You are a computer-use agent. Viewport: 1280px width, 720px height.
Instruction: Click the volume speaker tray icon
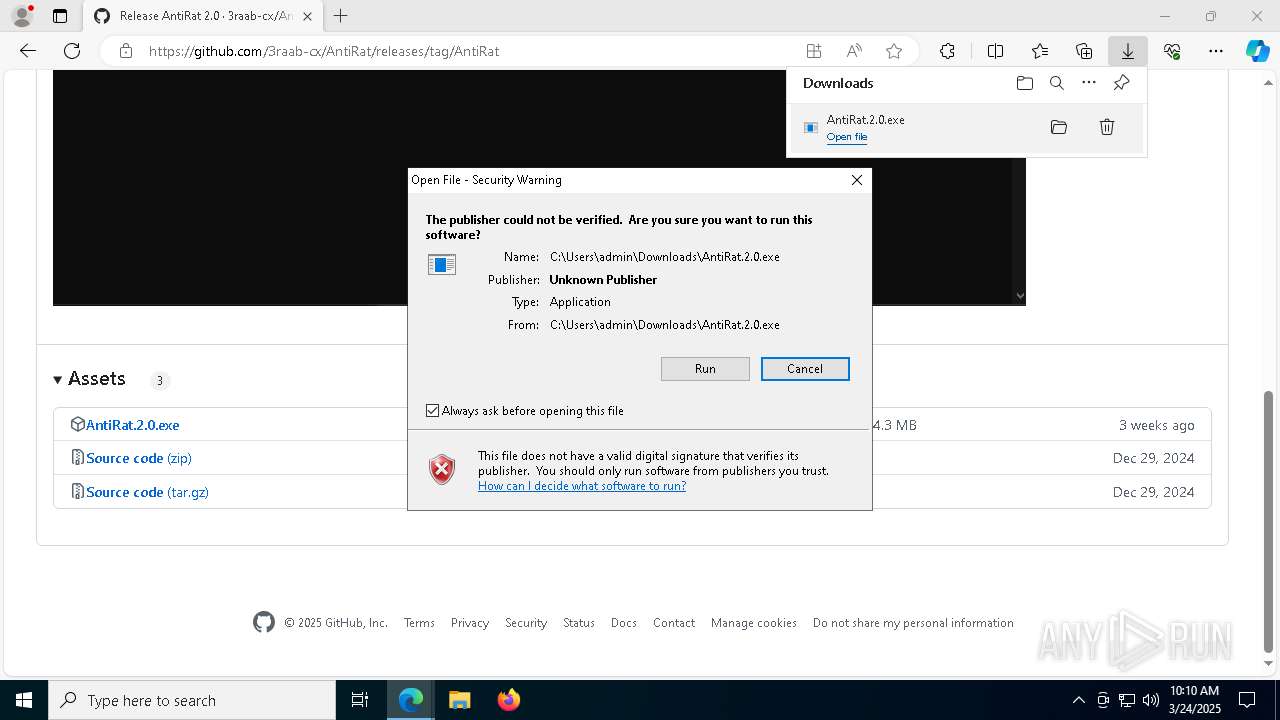tap(1151, 700)
